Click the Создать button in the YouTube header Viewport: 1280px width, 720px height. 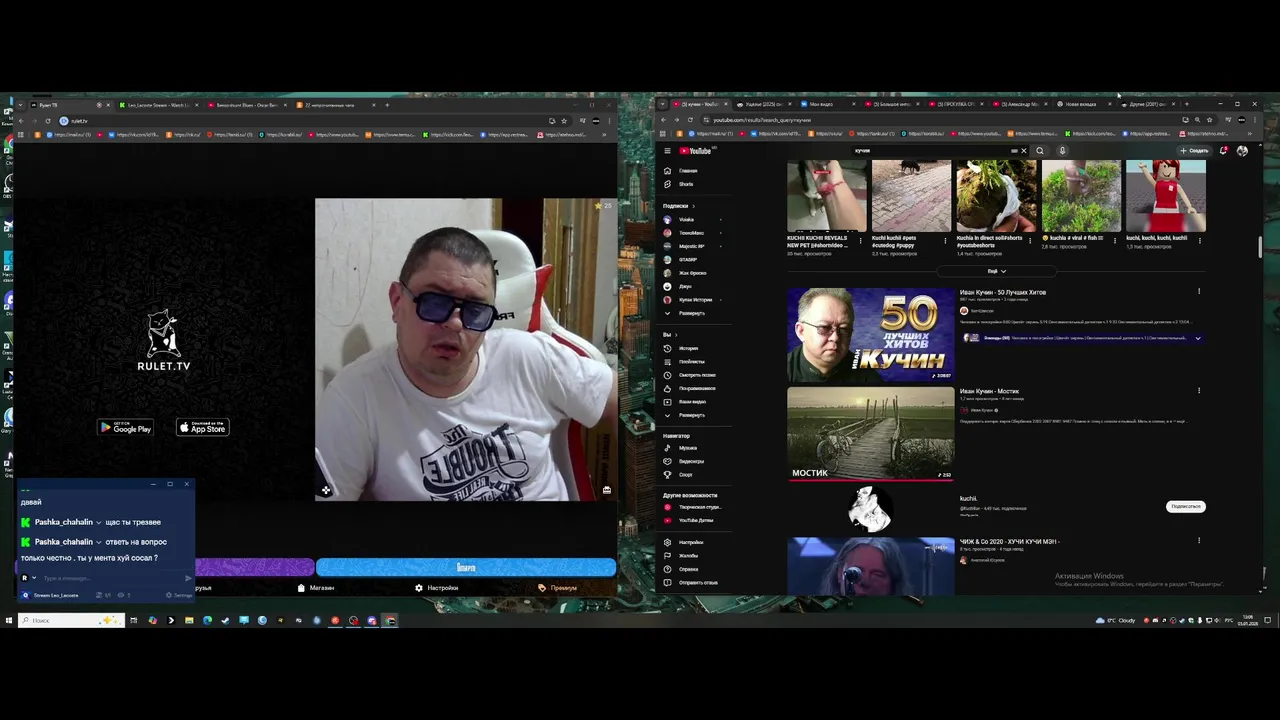(x=1194, y=151)
